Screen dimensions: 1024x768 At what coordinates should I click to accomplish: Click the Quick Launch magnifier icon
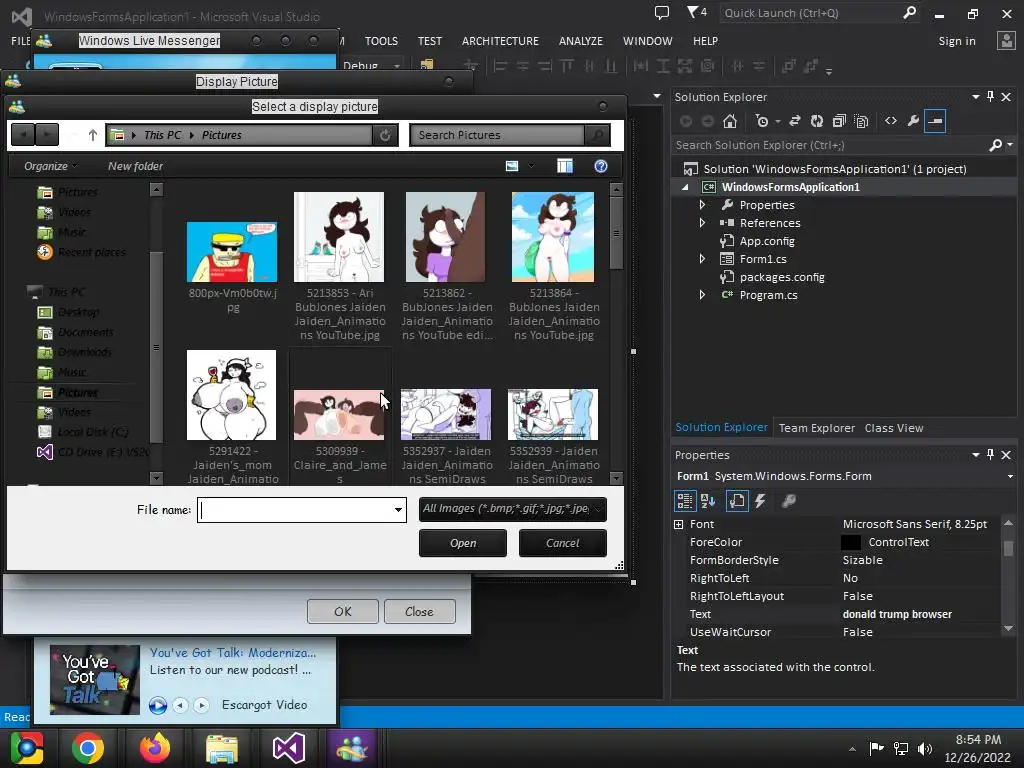click(x=909, y=12)
